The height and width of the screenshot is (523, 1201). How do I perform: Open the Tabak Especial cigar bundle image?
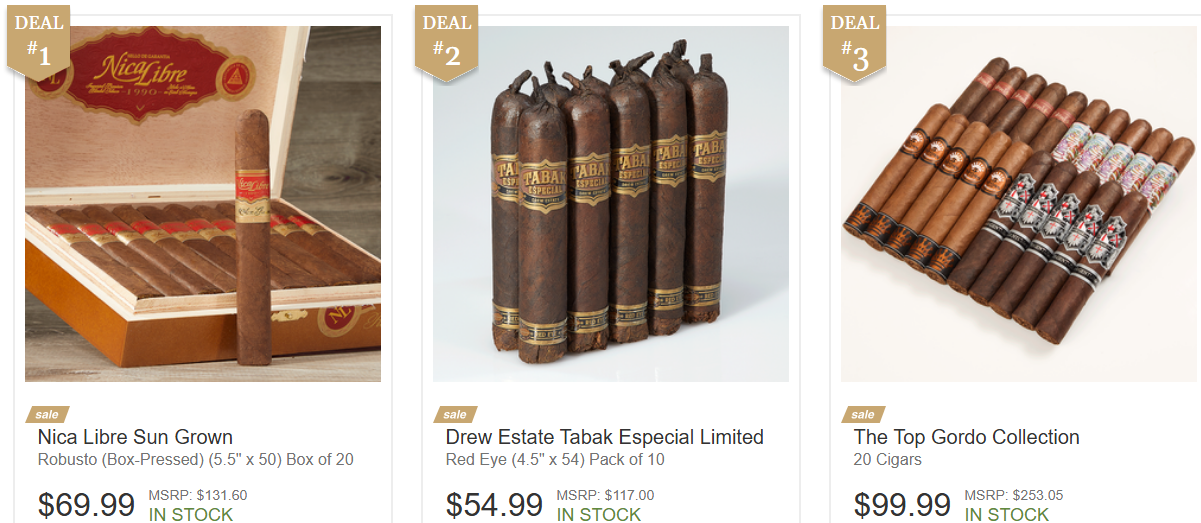pyautogui.click(x=611, y=204)
